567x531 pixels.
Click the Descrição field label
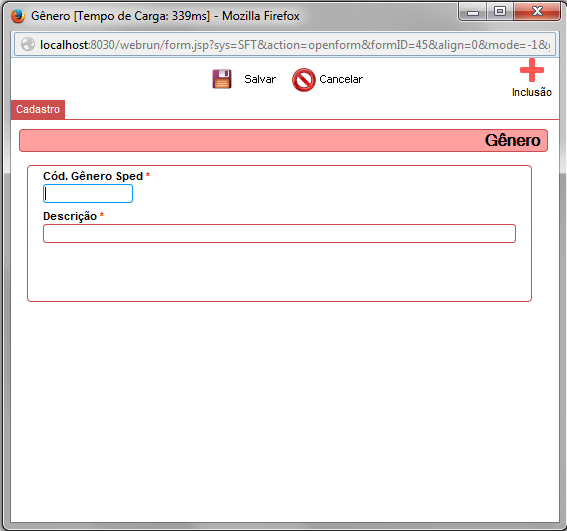[70, 216]
